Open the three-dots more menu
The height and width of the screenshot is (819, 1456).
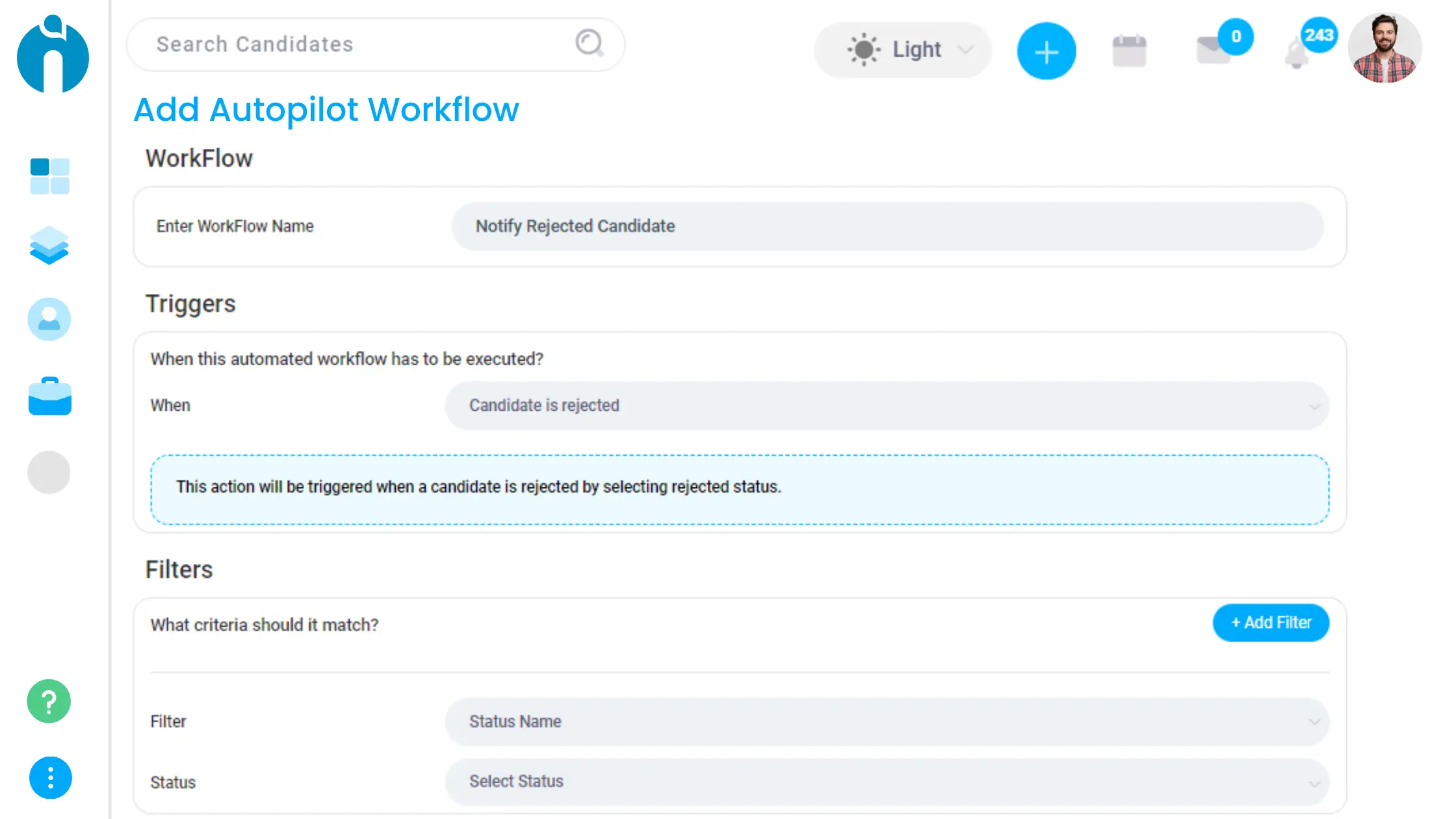[50, 777]
